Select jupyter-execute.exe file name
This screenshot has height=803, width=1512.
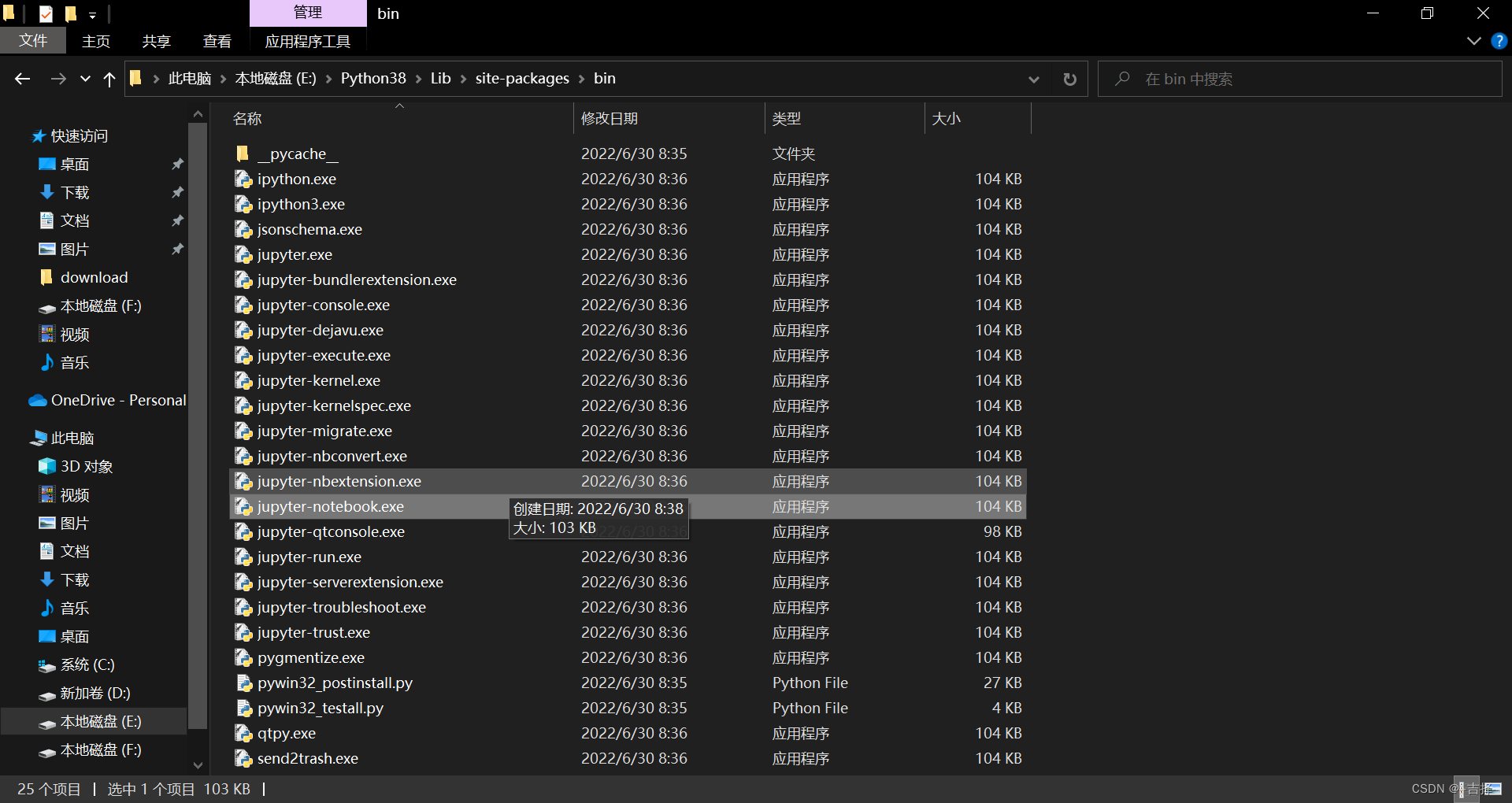pos(324,355)
